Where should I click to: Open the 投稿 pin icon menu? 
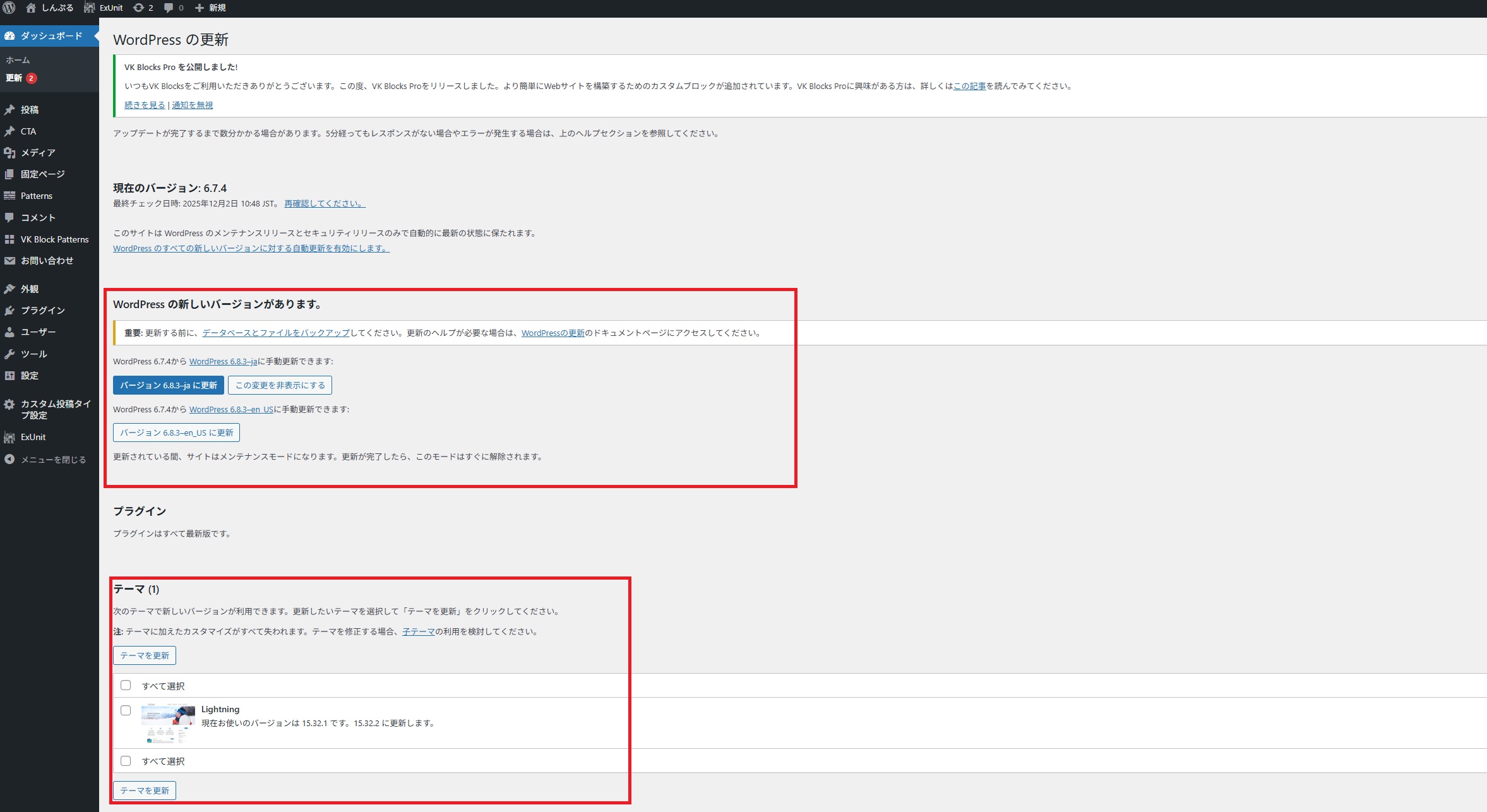coord(28,110)
